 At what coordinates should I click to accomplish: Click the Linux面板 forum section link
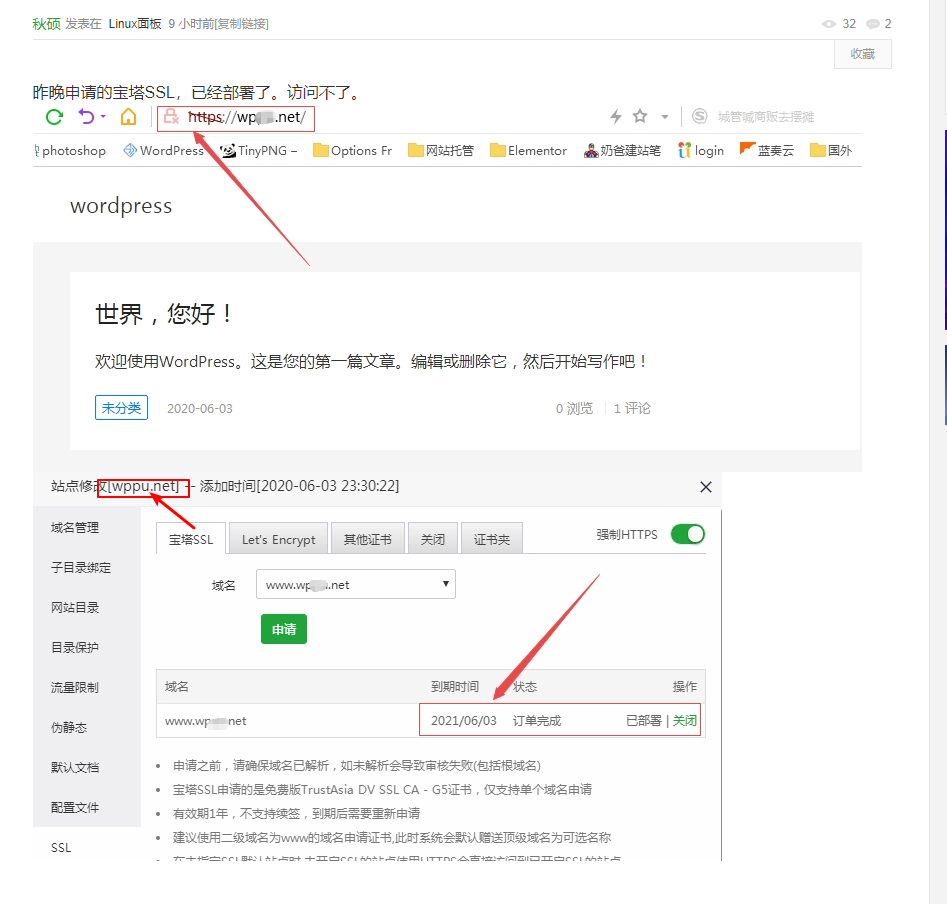click(x=135, y=24)
